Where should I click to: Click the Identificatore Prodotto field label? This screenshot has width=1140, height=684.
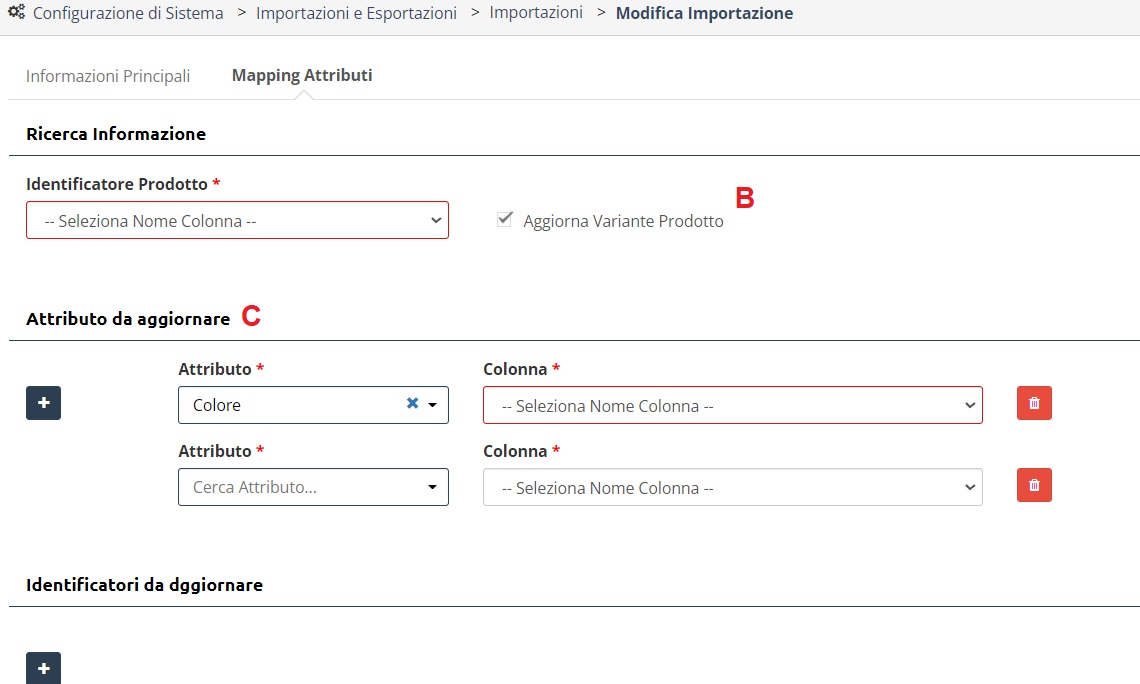(x=117, y=184)
